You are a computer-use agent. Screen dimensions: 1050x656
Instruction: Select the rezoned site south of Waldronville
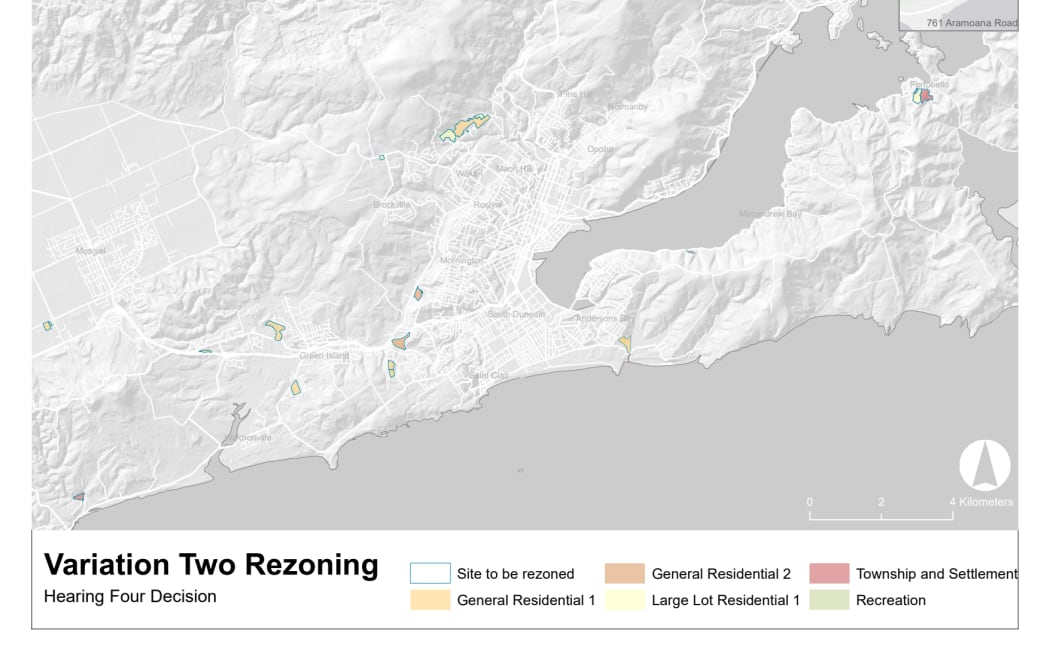click(79, 495)
